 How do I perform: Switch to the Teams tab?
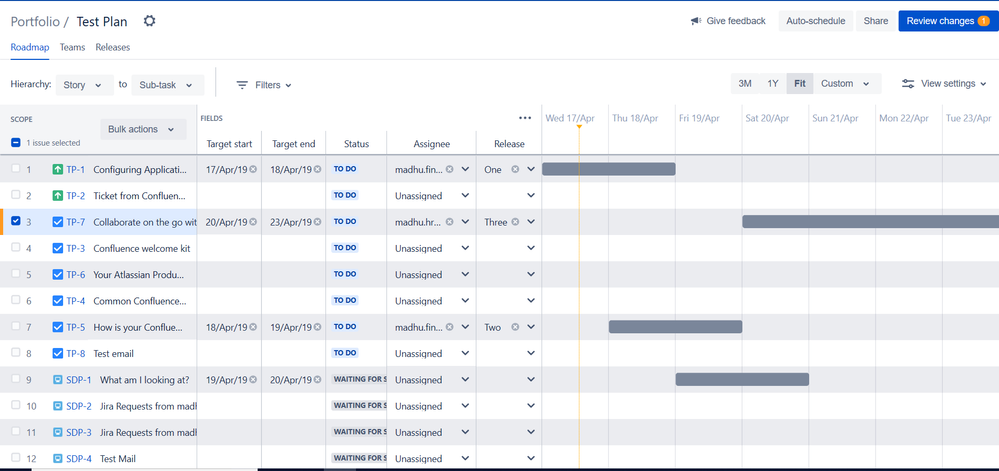[x=73, y=47]
